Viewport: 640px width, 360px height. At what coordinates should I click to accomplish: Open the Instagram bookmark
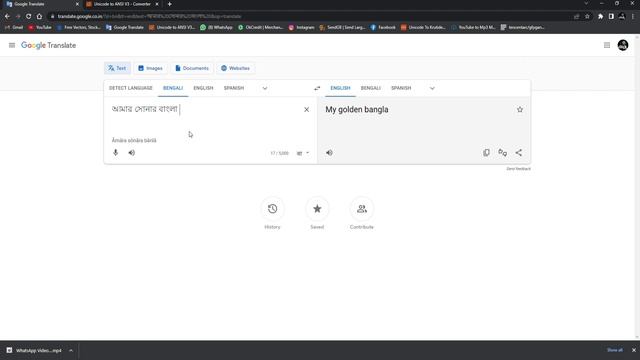(x=302, y=27)
